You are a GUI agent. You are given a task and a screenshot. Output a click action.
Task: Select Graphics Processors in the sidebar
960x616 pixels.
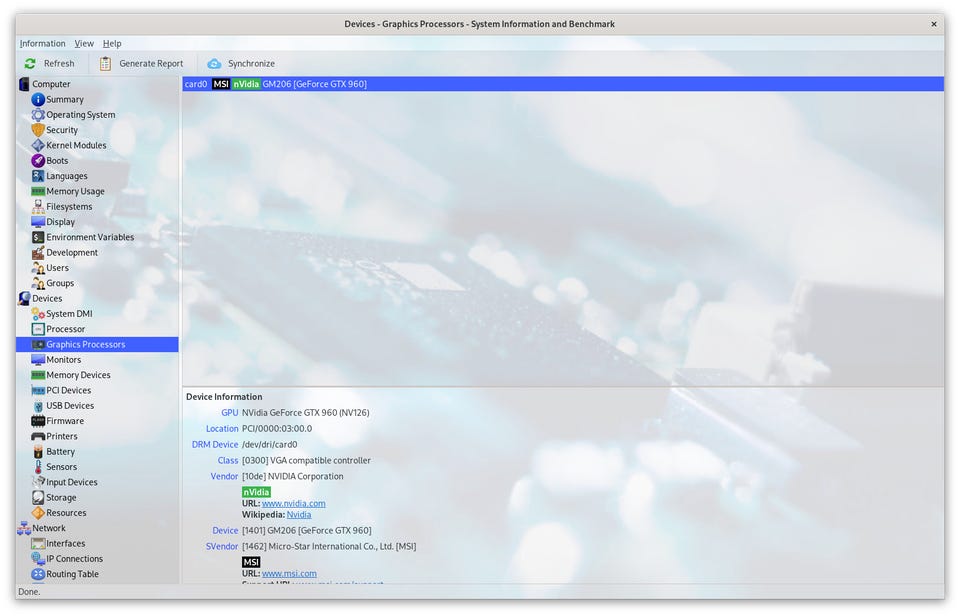pyautogui.click(x=97, y=344)
